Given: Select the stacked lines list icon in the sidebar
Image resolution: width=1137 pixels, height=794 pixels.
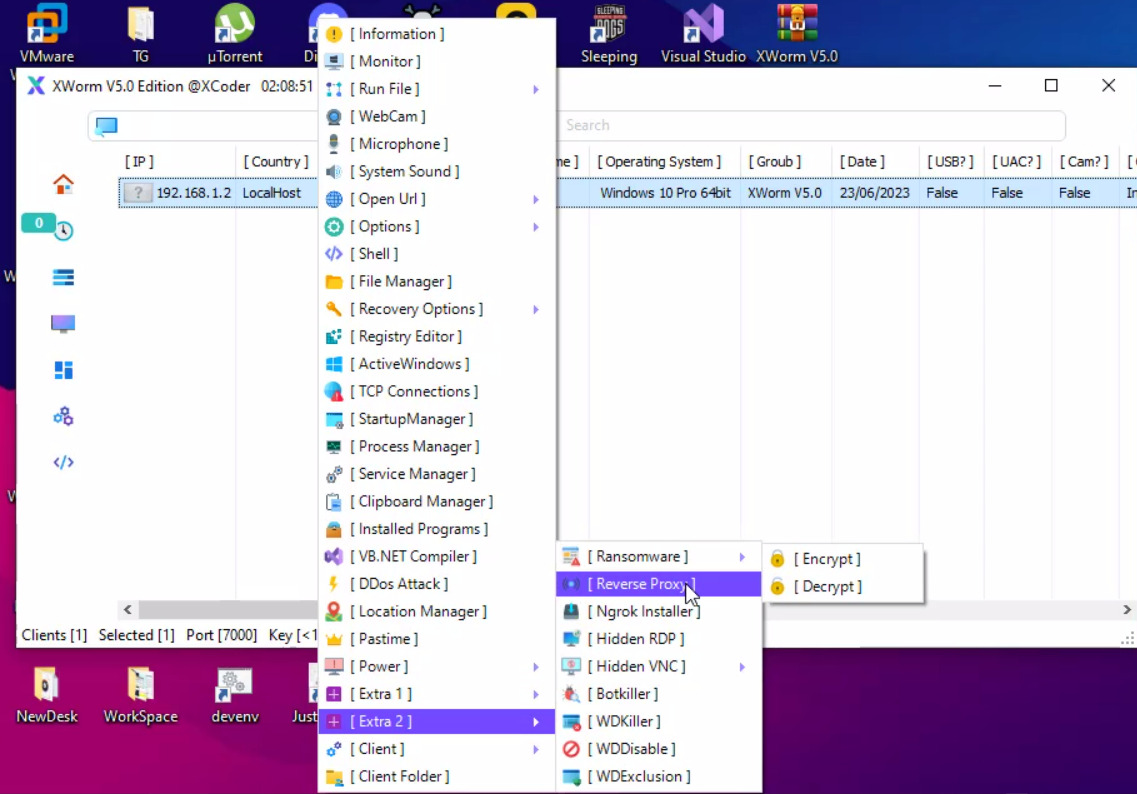Looking at the screenshot, I should click(x=63, y=277).
